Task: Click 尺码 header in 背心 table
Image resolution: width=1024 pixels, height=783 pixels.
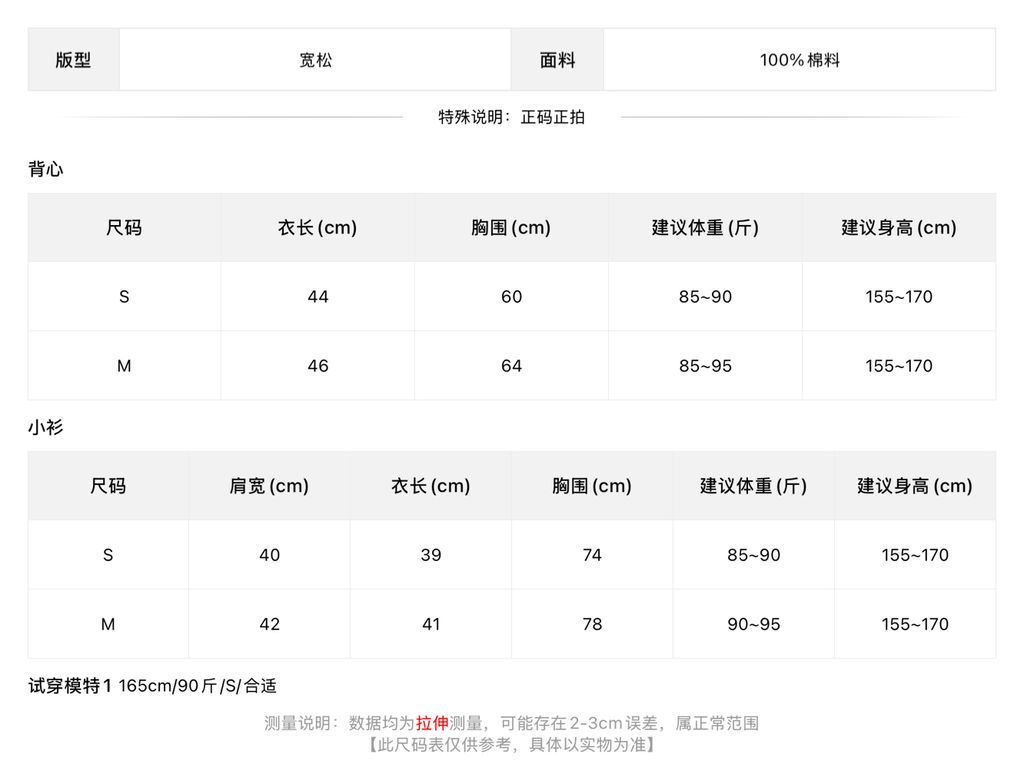Action: coord(124,227)
